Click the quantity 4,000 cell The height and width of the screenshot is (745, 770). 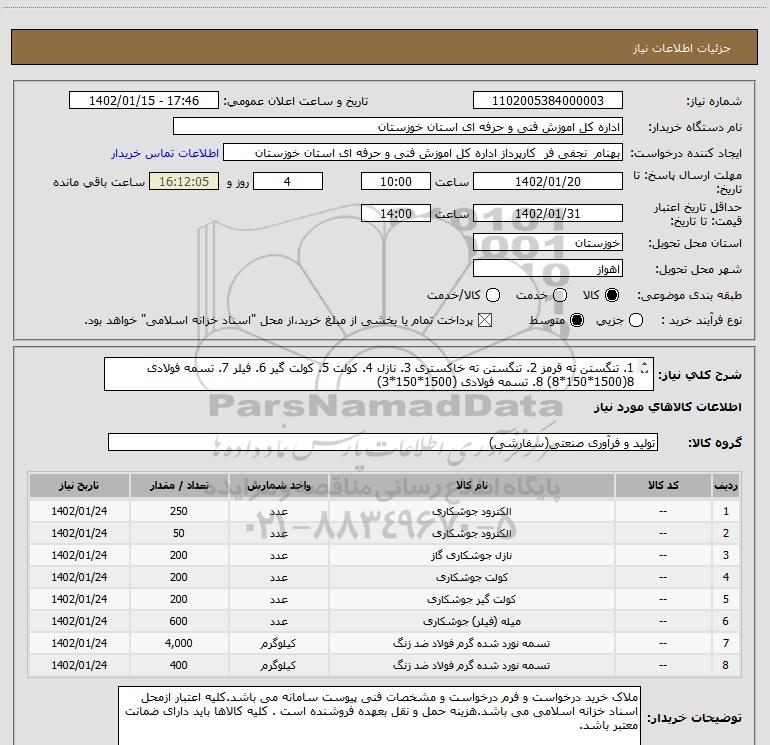[179, 643]
